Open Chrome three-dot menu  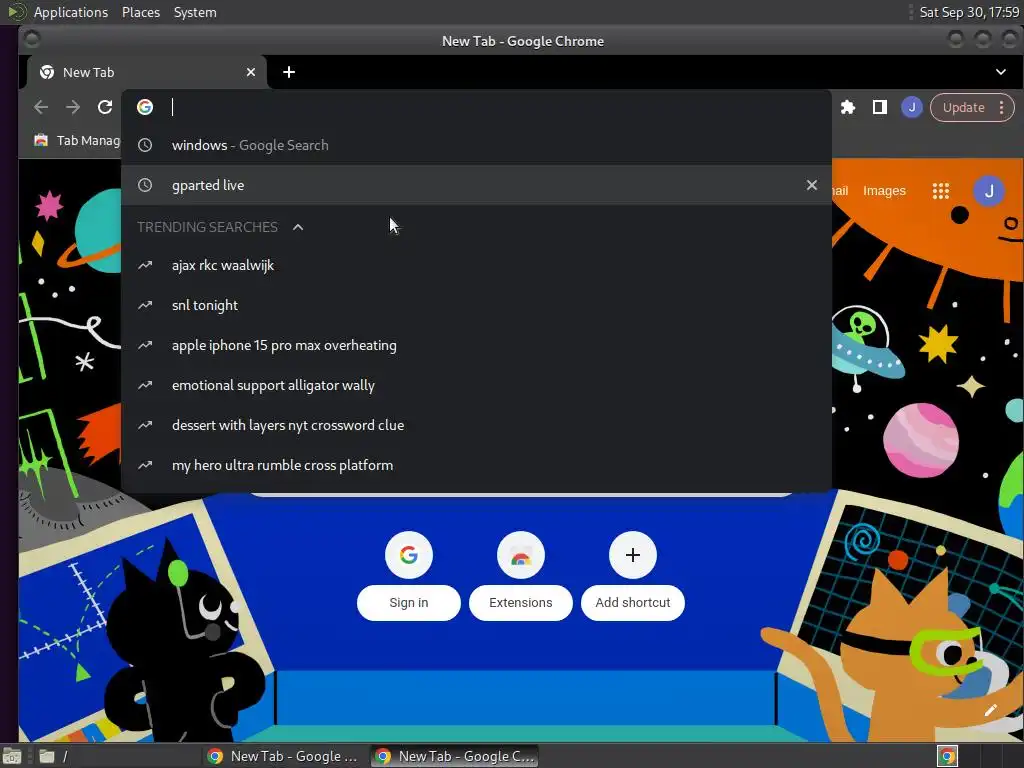tap(1001, 108)
